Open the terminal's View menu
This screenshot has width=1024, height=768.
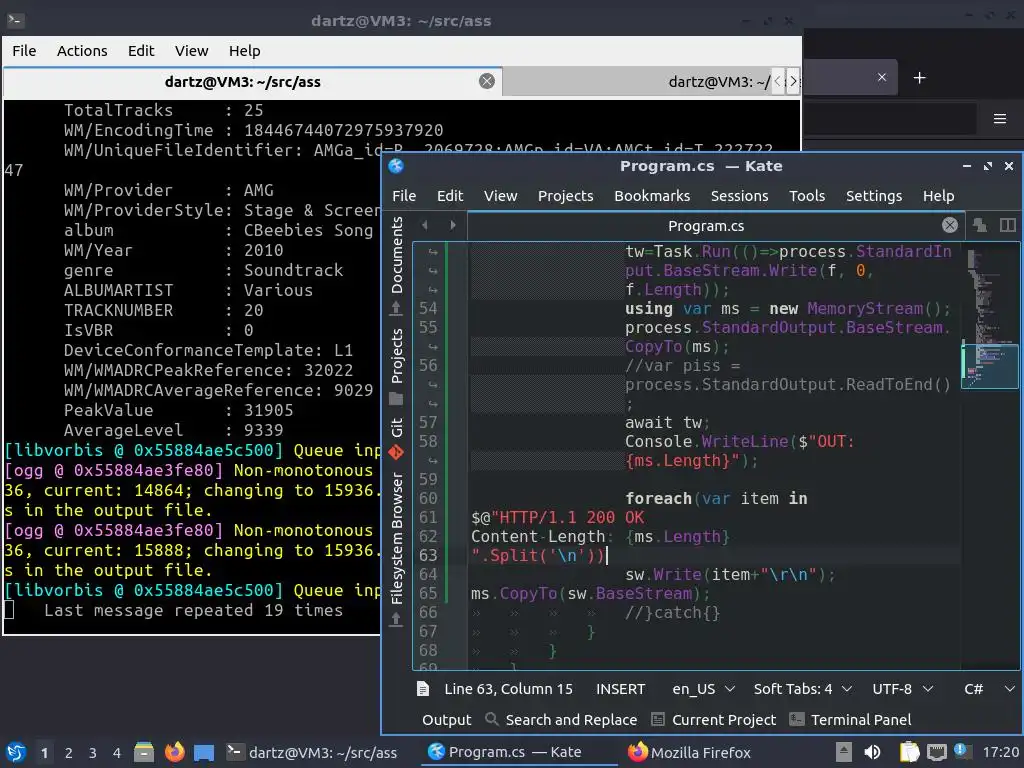tap(191, 51)
